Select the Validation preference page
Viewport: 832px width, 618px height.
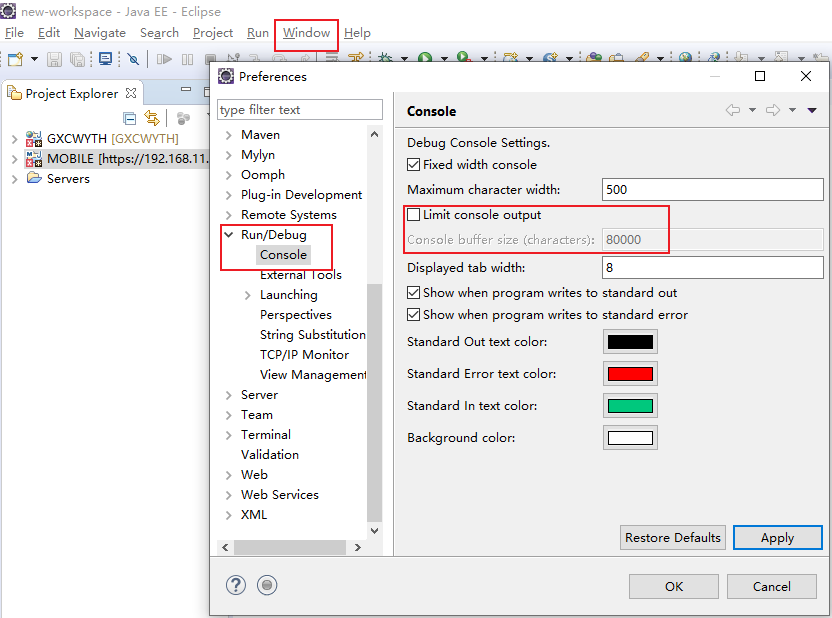tap(270, 455)
